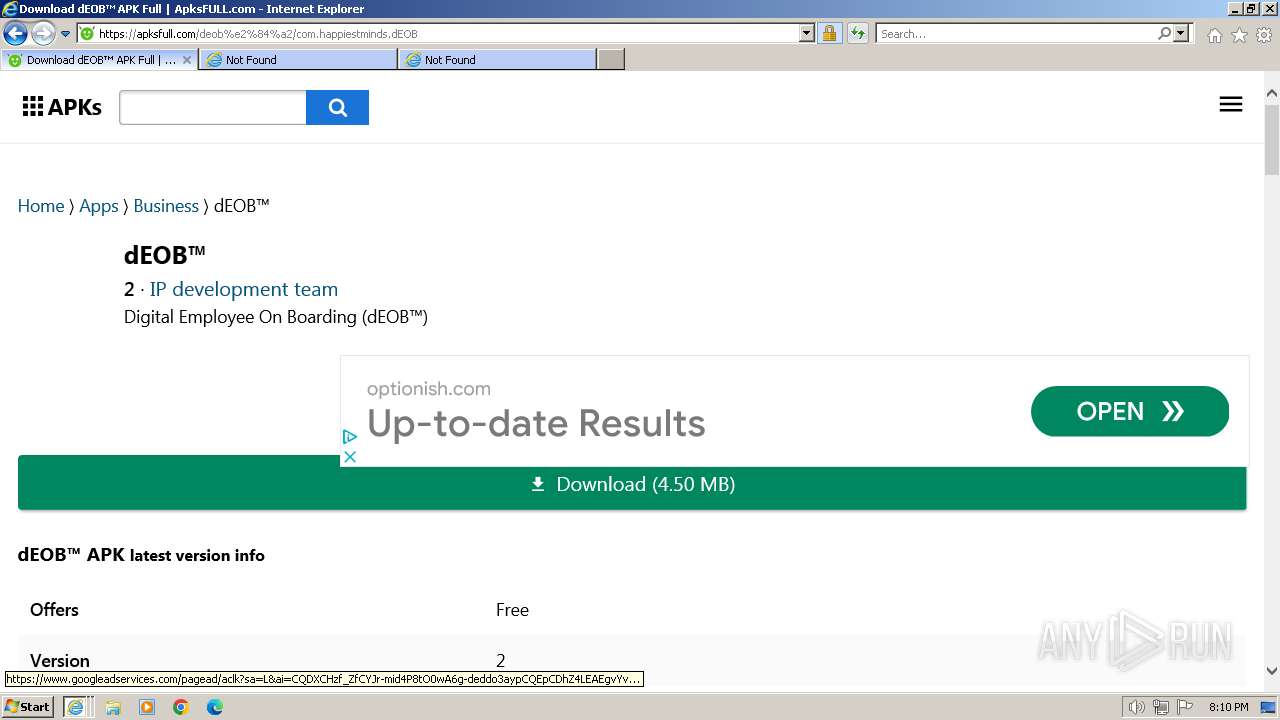The height and width of the screenshot is (720, 1280).
Task: Open the Apps breadcrumb link
Action: click(99, 206)
